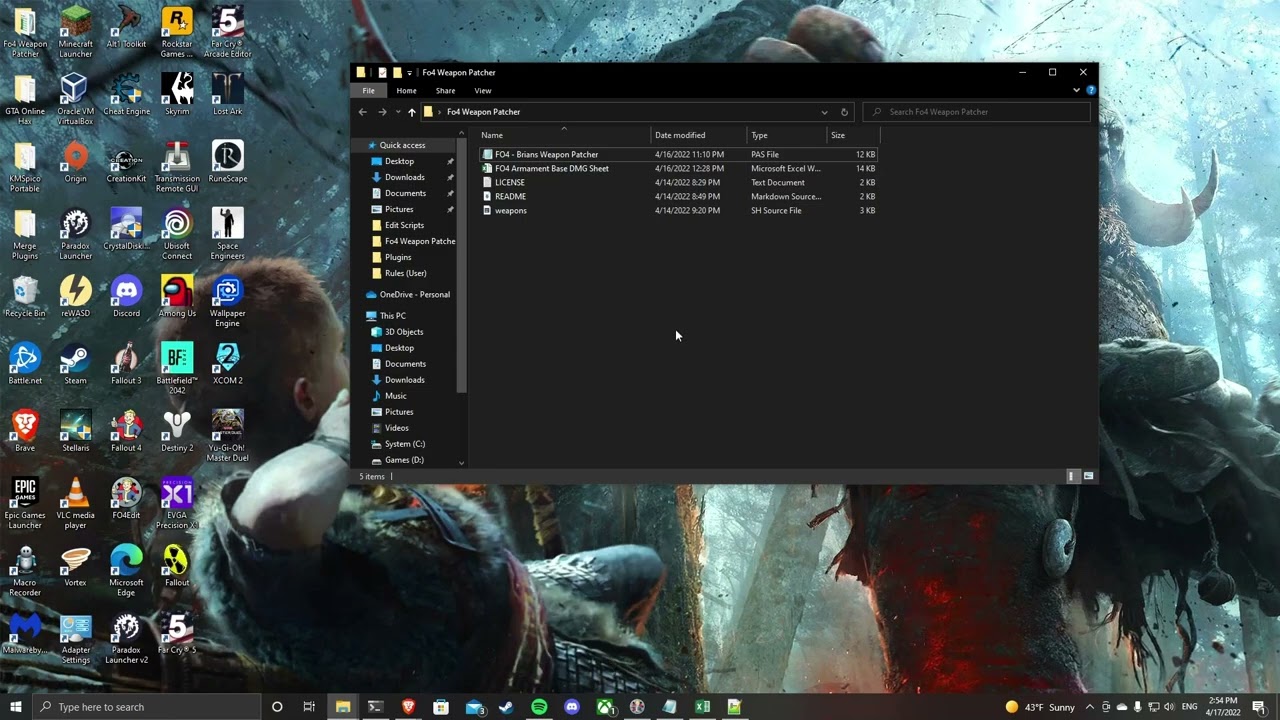Launch Wallpaper Engine from desktop
1280x720 pixels.
[227, 303]
